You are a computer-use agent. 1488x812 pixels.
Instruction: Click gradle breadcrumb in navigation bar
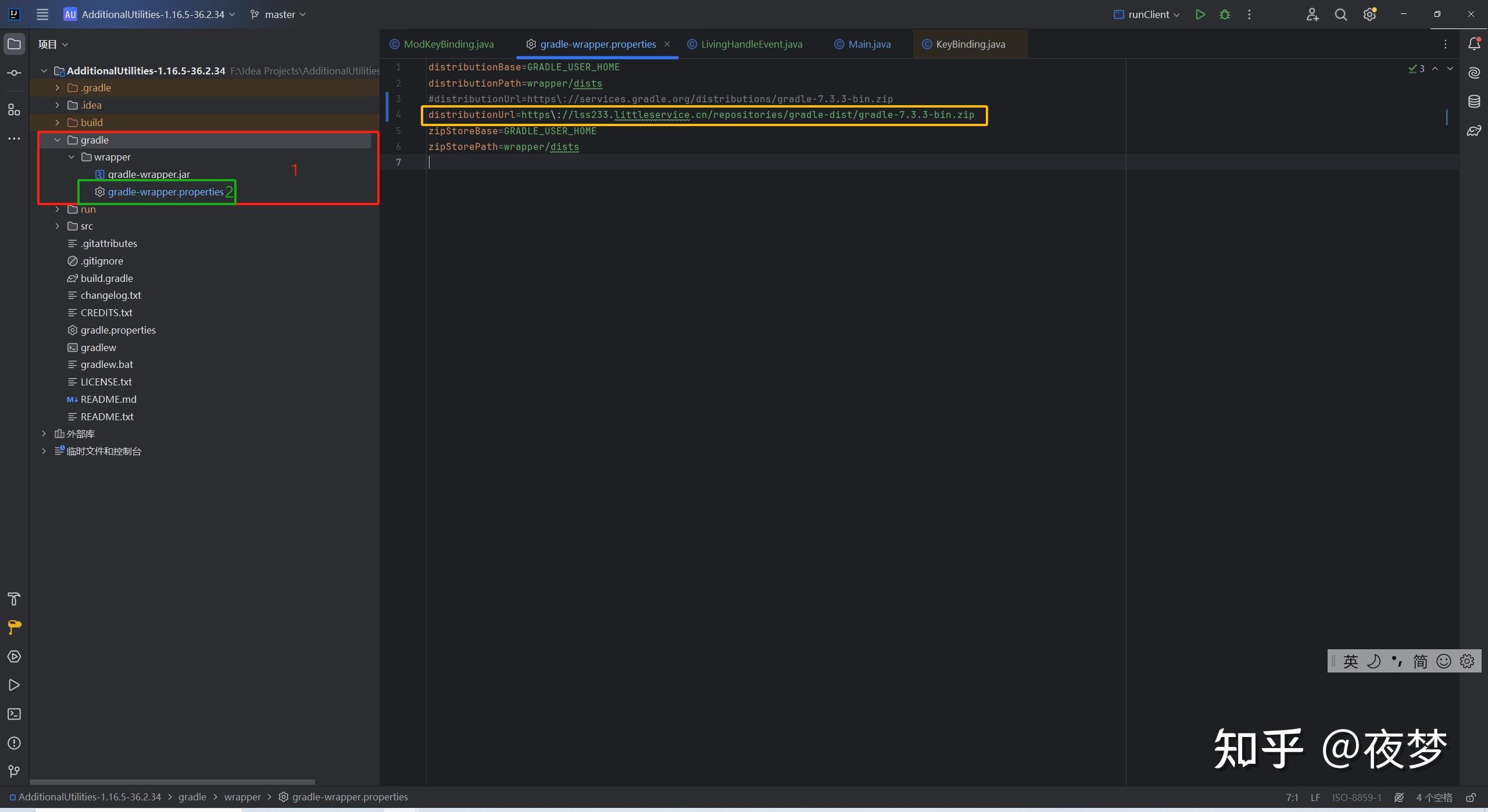point(192,797)
